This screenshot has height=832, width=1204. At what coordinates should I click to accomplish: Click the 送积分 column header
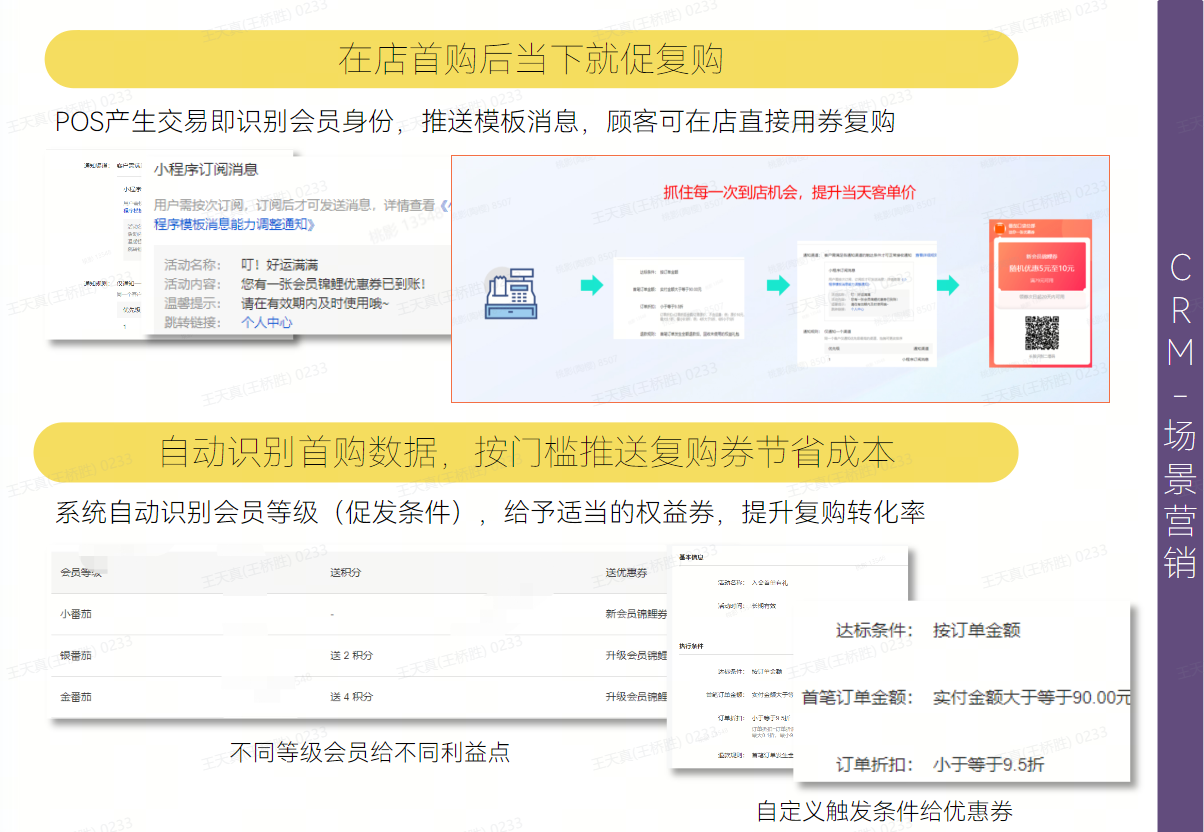click(x=345, y=572)
